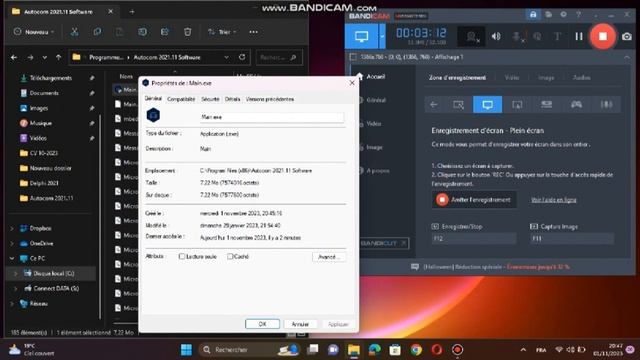Image resolution: width=640 pixels, height=360 pixels.
Task: Expand Disque local (C:) tree node
Action: pyautogui.click(x=16, y=273)
